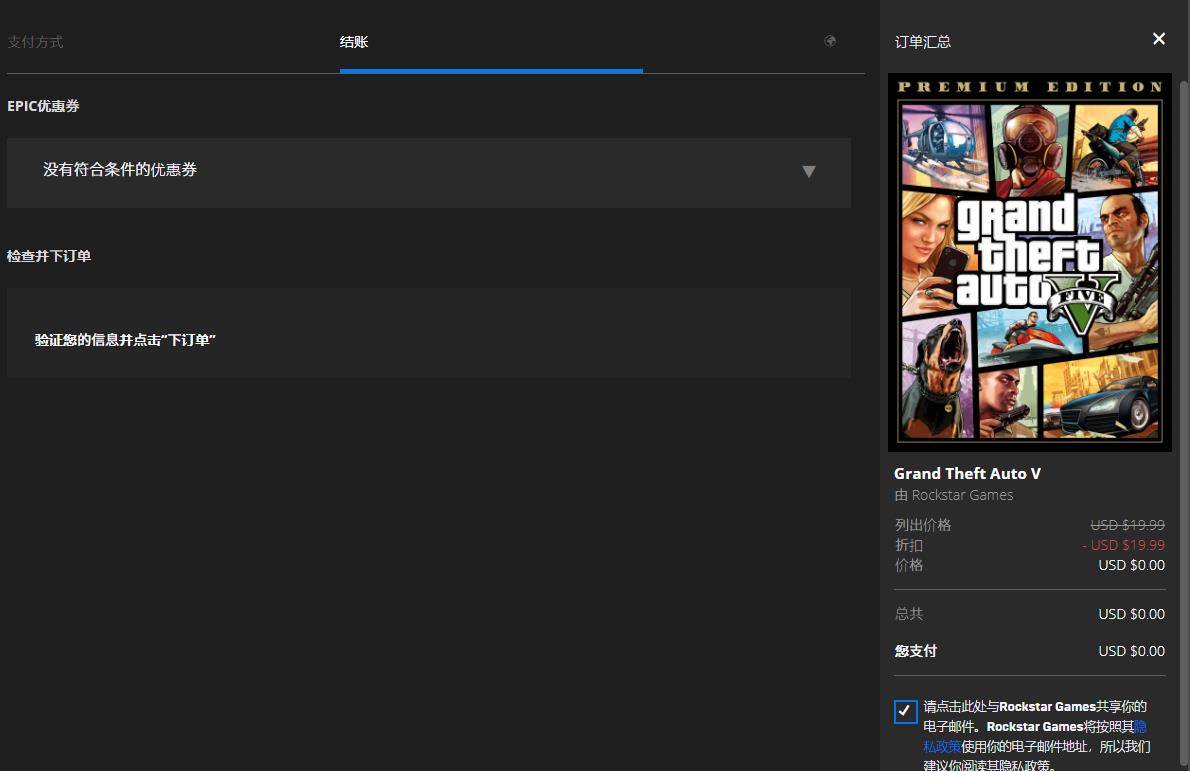The image size is (1190, 771).
Task: Click the 您支付 amount USD $0.00
Action: [1131, 651]
